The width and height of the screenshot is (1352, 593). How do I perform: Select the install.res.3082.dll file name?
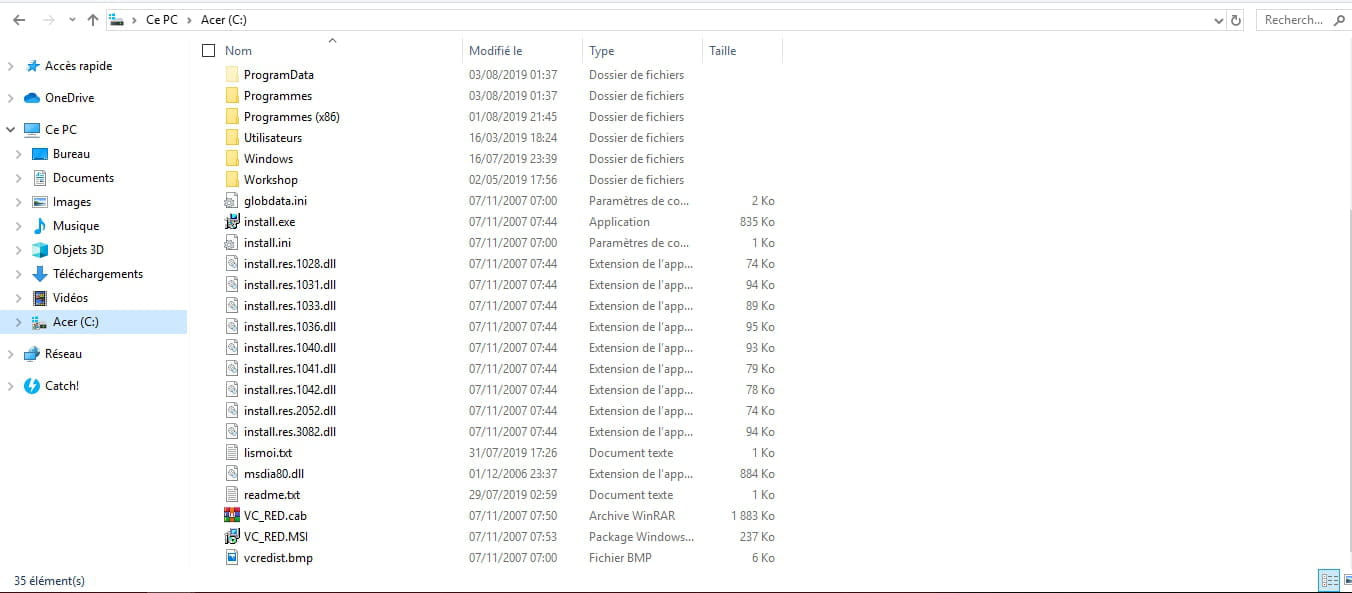290,432
